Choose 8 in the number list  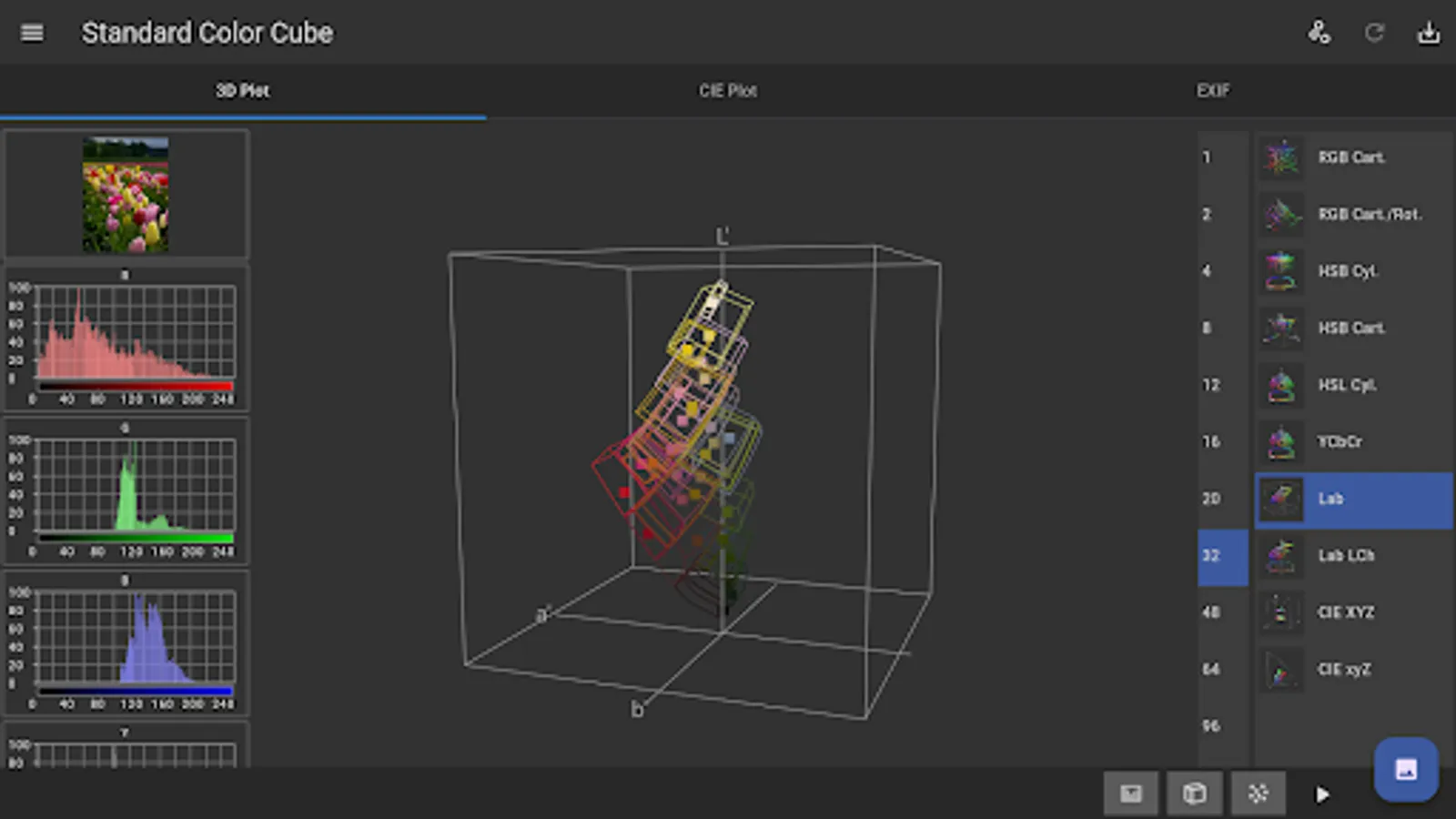pyautogui.click(x=1223, y=329)
